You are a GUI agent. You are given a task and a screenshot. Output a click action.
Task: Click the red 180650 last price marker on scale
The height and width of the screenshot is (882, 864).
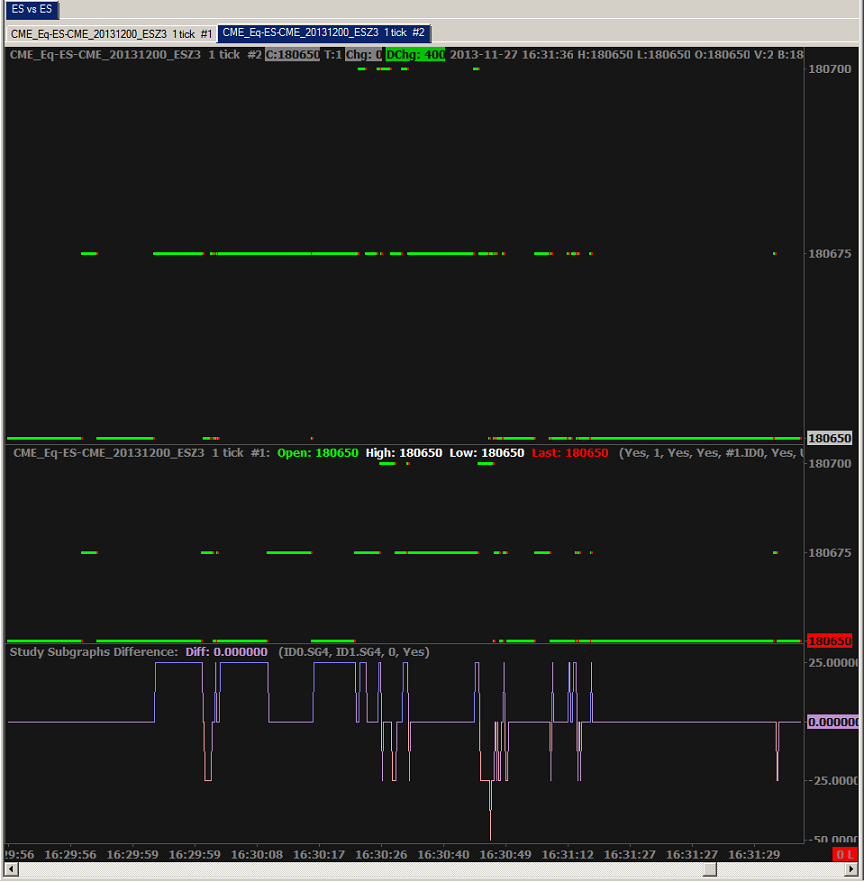click(x=830, y=641)
